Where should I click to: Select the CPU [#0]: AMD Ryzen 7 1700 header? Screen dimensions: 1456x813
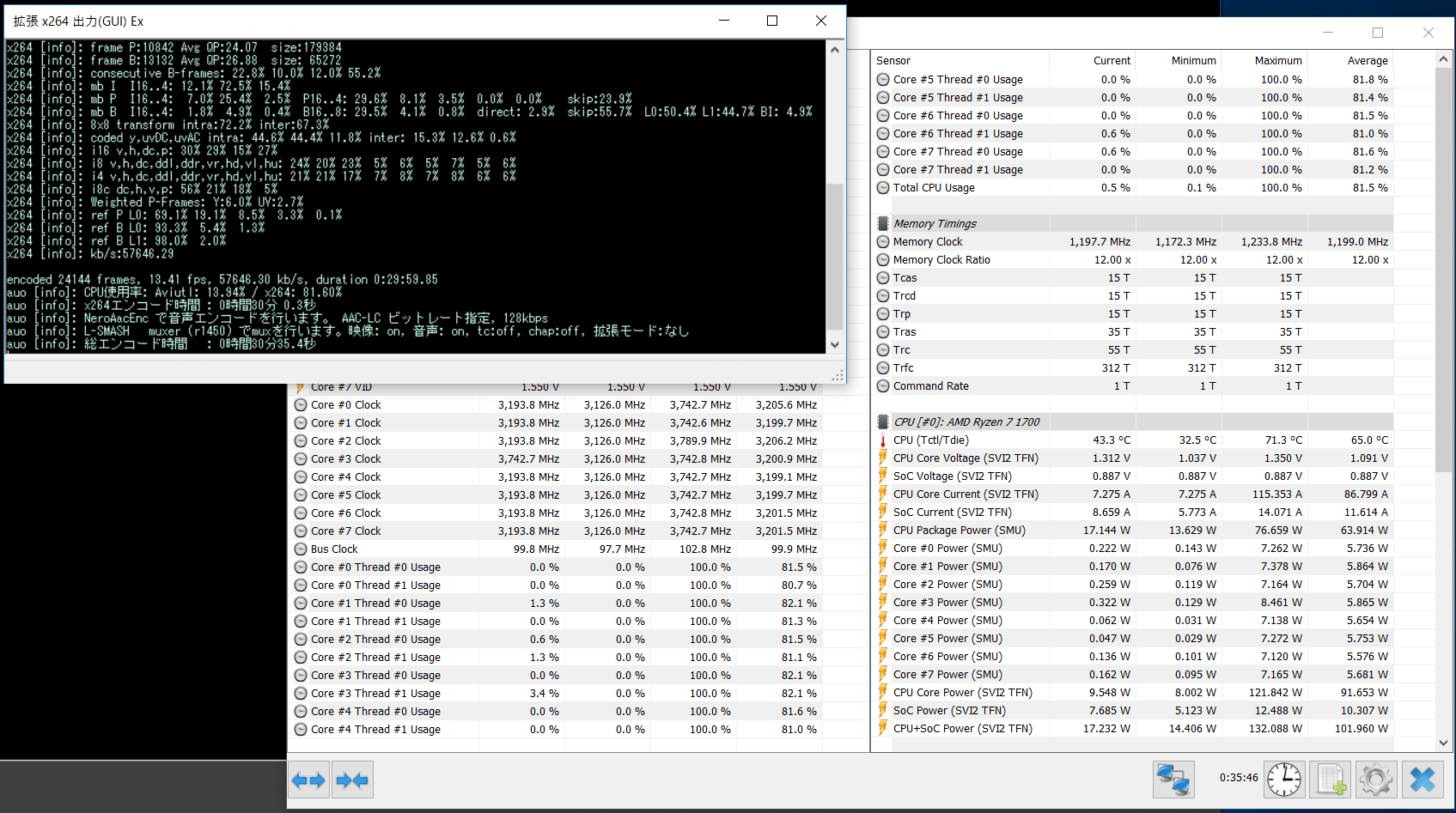(x=1132, y=422)
